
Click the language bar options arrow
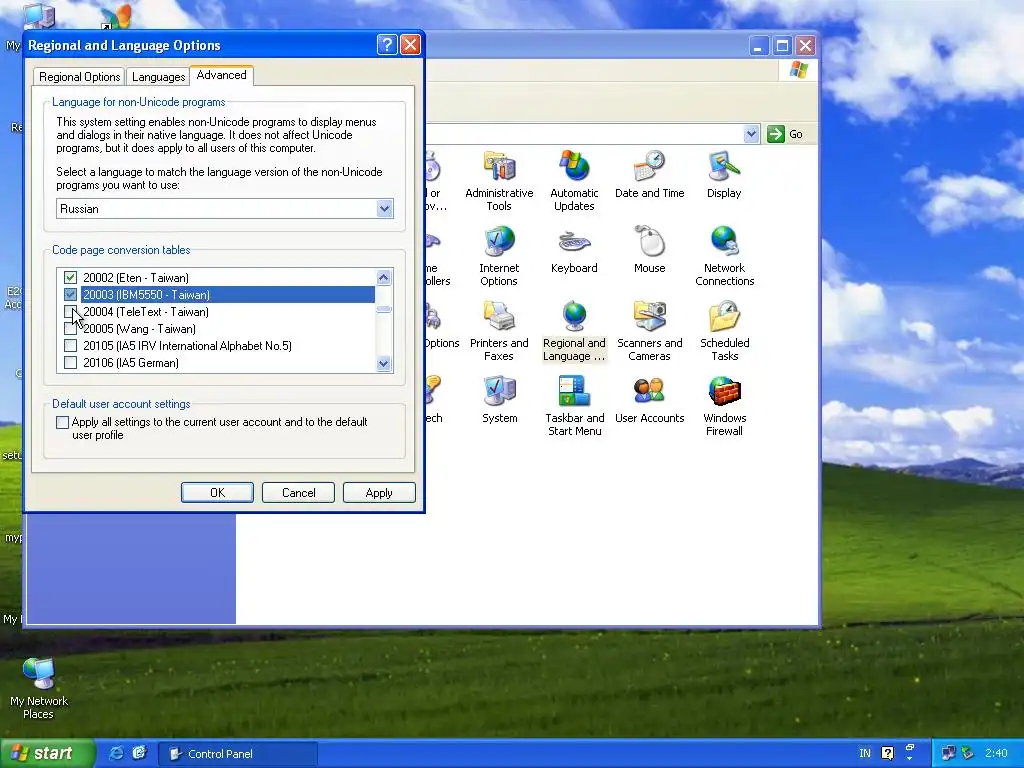pos(910,758)
